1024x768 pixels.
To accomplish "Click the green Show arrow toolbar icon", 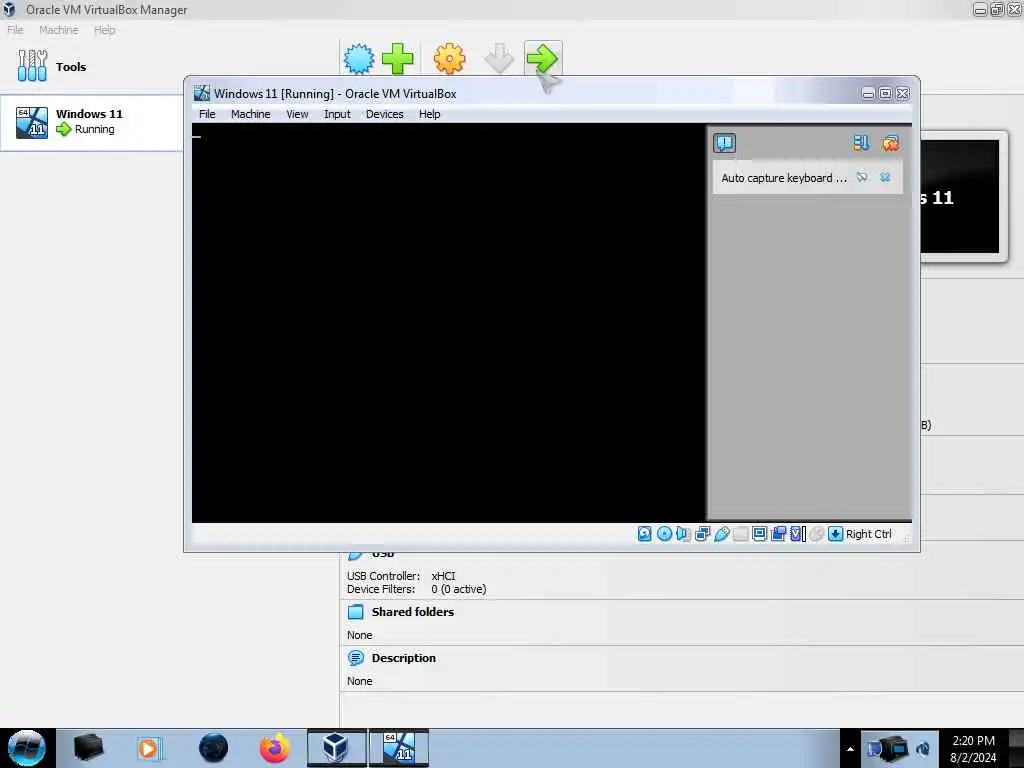I will point(542,59).
